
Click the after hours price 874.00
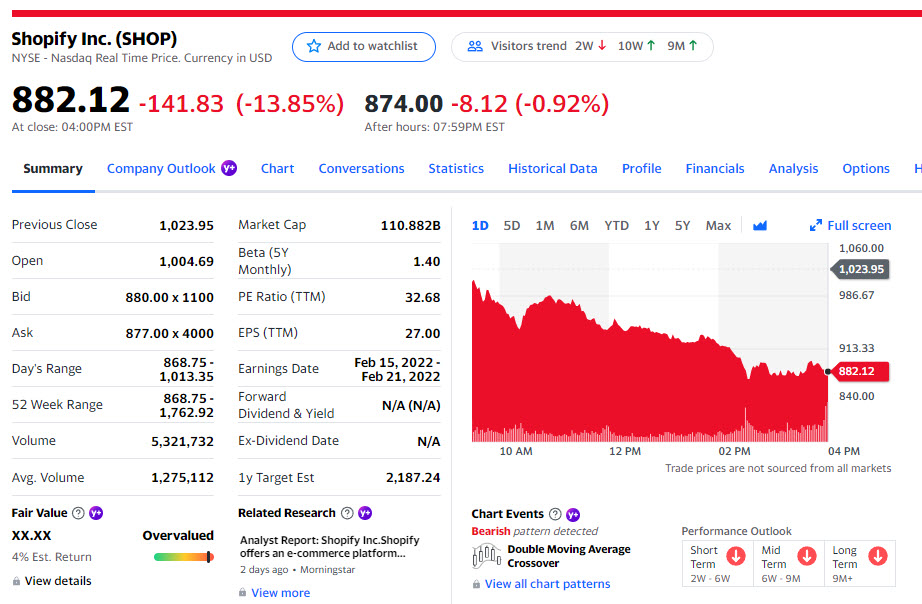coord(403,104)
